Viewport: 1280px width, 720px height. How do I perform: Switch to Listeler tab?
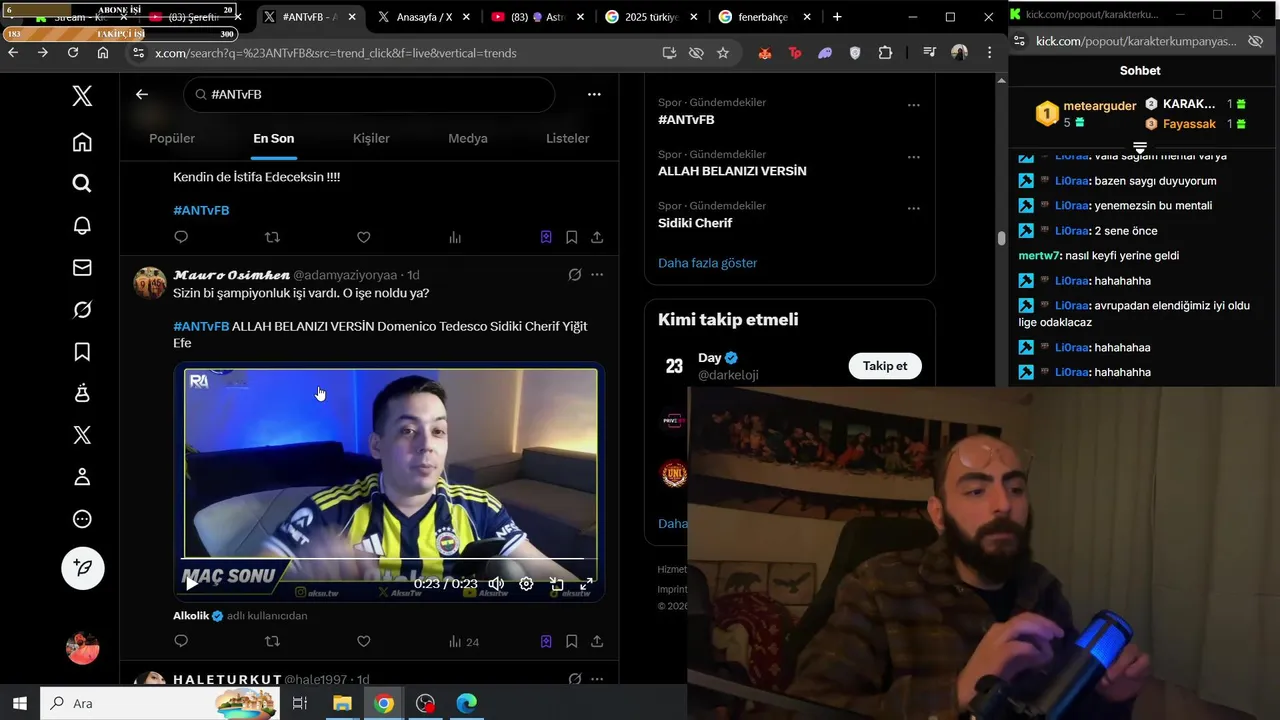[567, 138]
